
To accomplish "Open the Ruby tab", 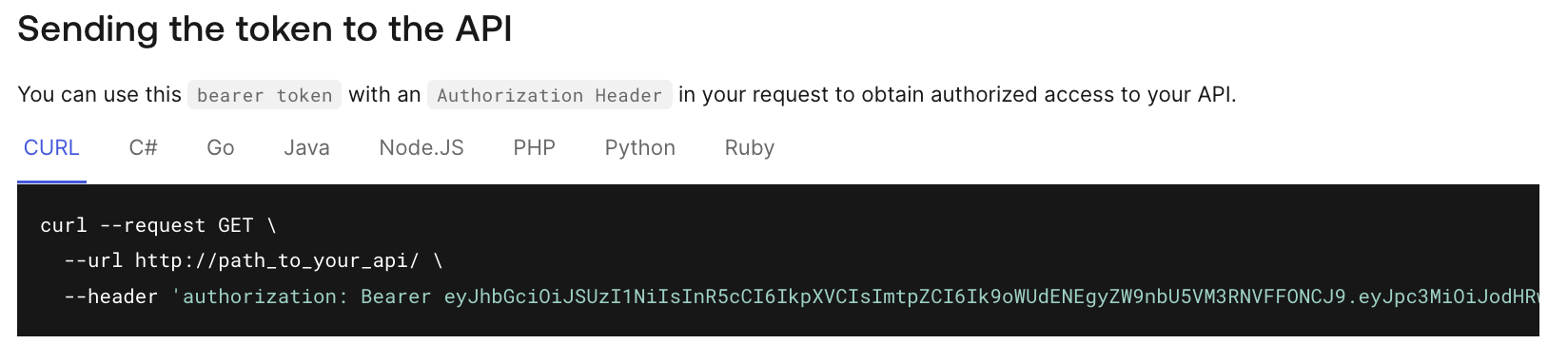I will (x=750, y=148).
